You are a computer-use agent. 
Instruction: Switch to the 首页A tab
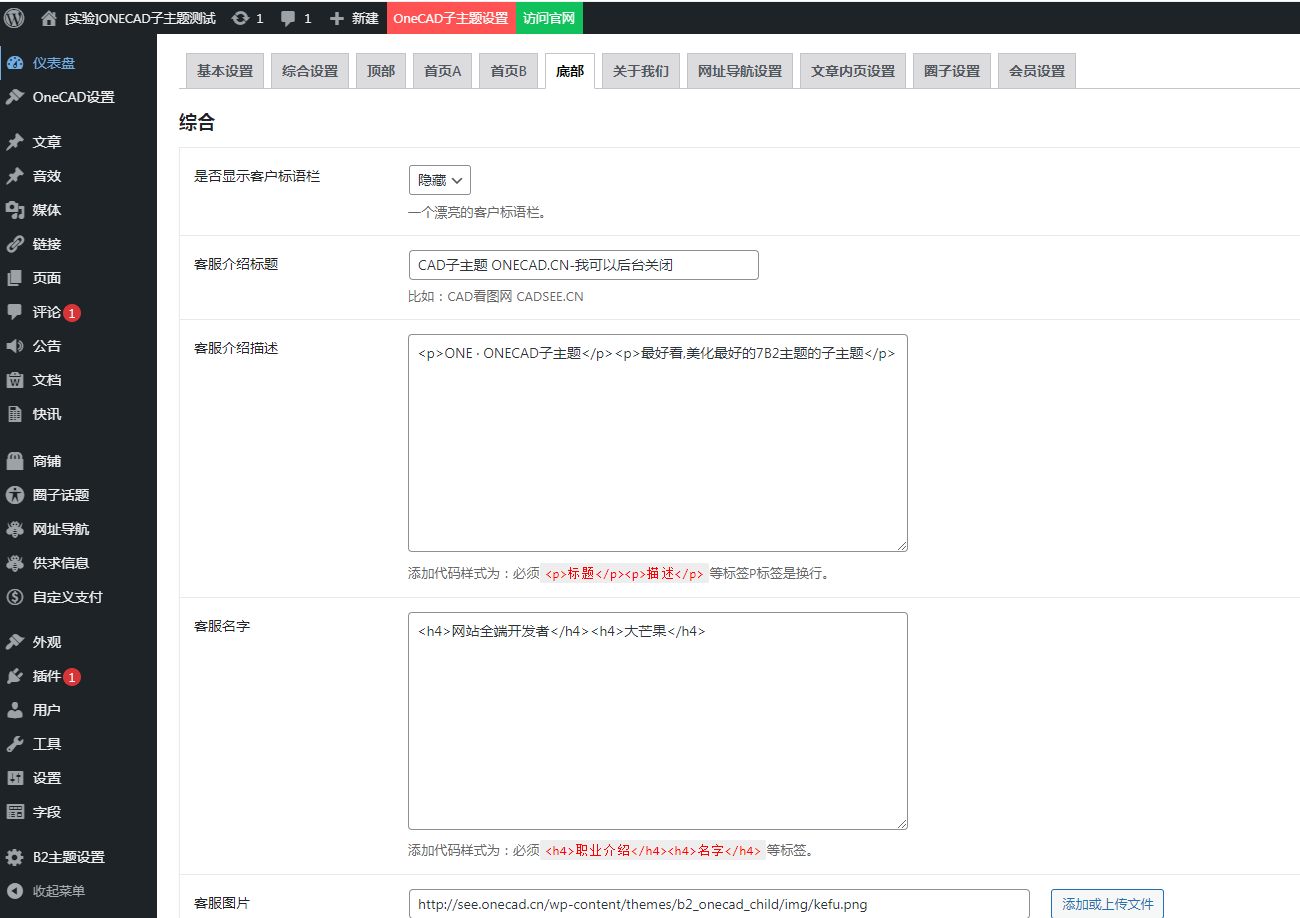pos(442,71)
